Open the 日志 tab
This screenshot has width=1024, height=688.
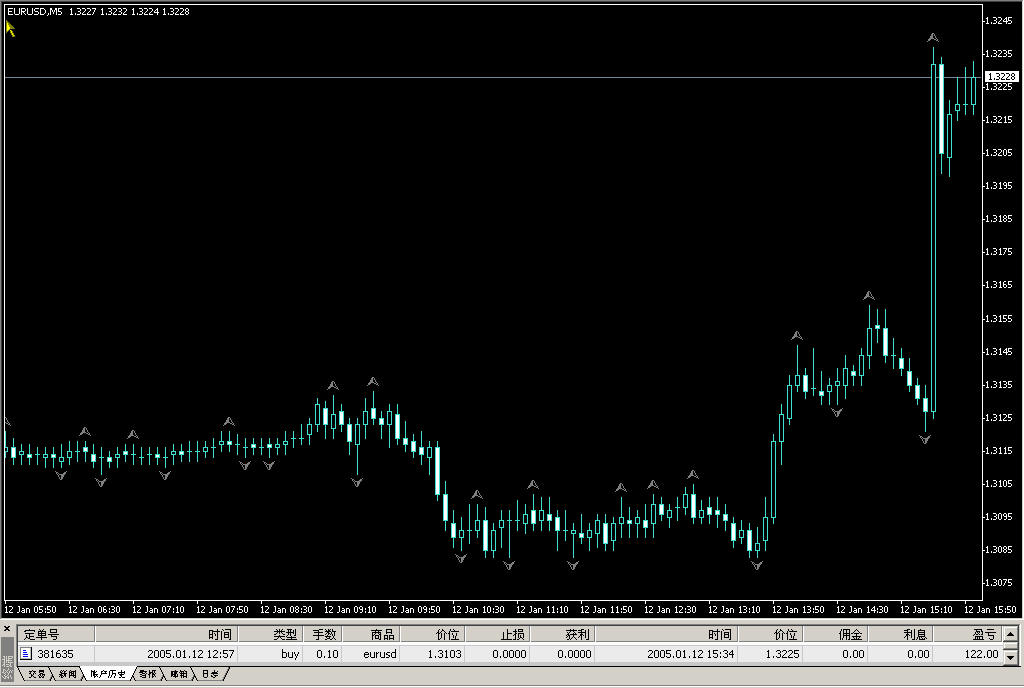tap(210, 674)
